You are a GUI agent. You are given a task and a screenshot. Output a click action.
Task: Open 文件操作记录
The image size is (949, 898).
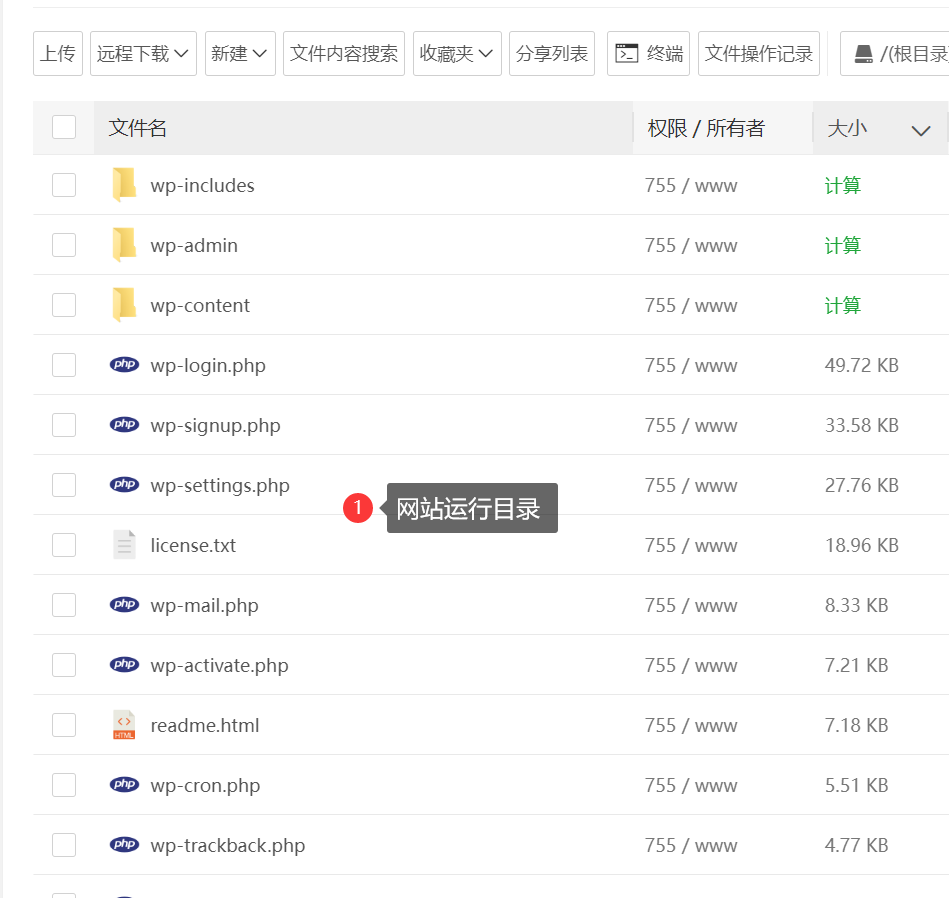[x=759, y=53]
